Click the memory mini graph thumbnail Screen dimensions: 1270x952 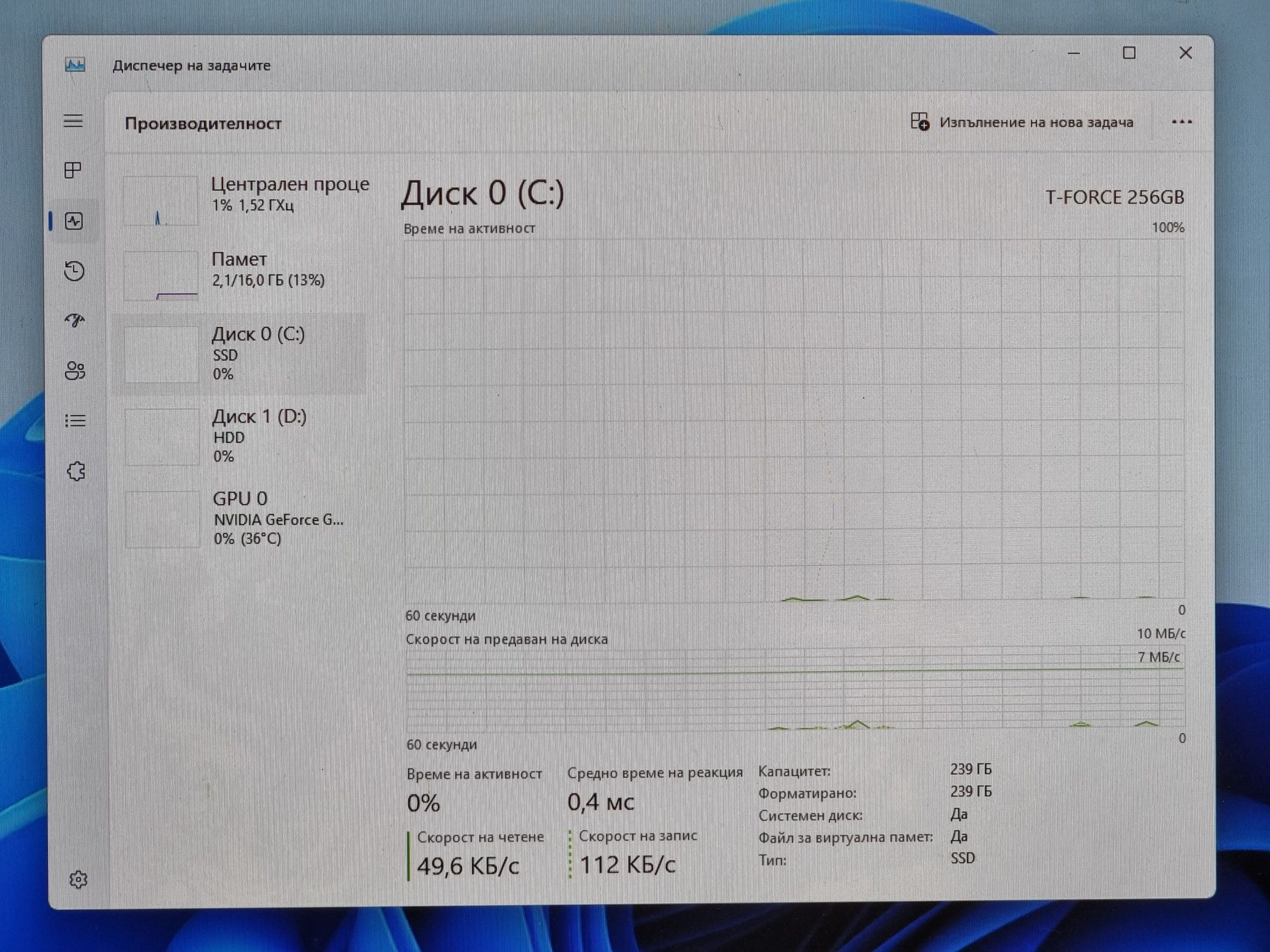pyautogui.click(x=161, y=275)
